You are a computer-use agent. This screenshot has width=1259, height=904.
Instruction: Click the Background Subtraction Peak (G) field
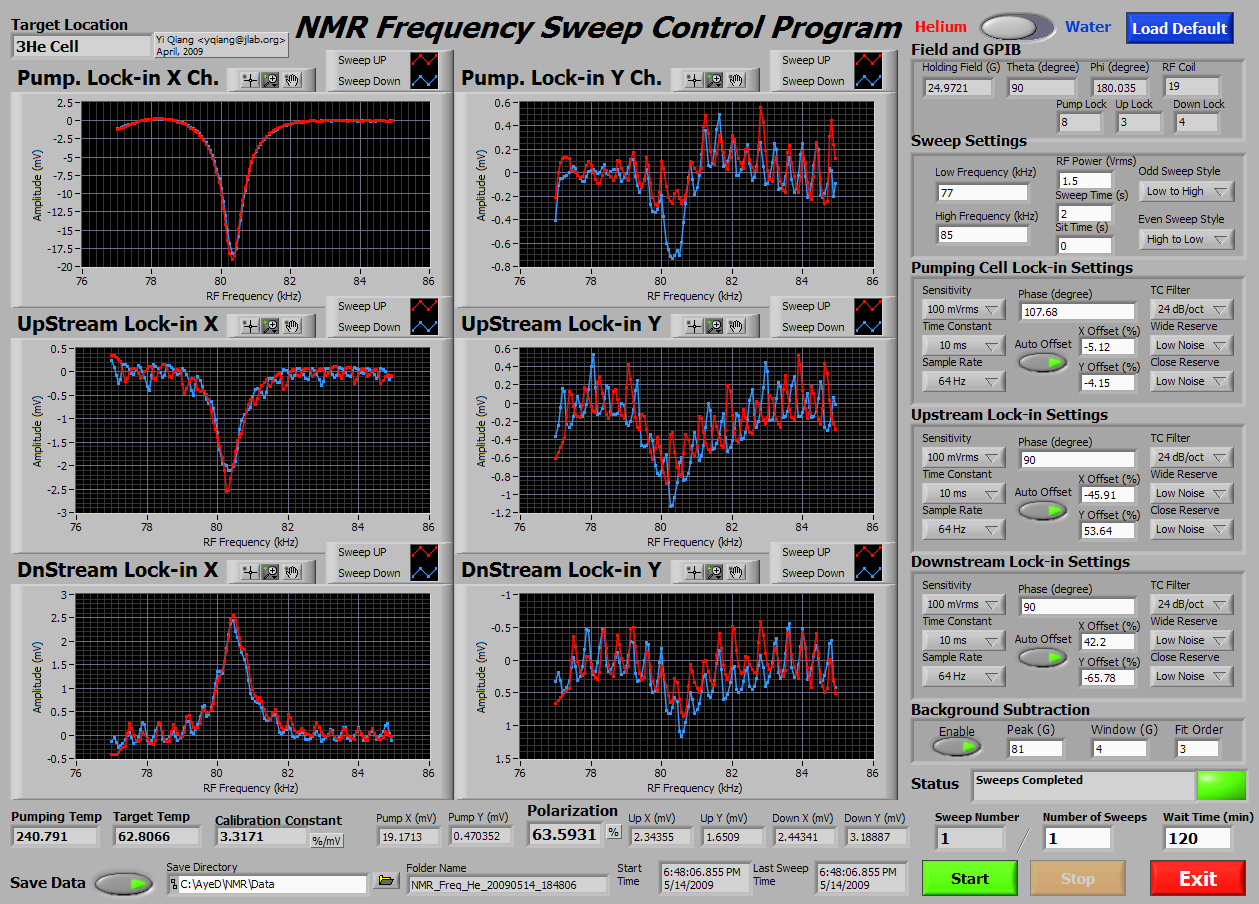point(1035,748)
